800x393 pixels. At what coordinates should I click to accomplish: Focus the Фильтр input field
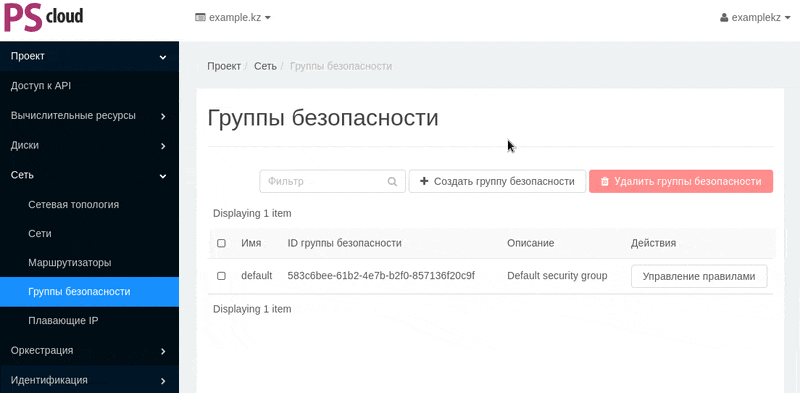point(332,181)
